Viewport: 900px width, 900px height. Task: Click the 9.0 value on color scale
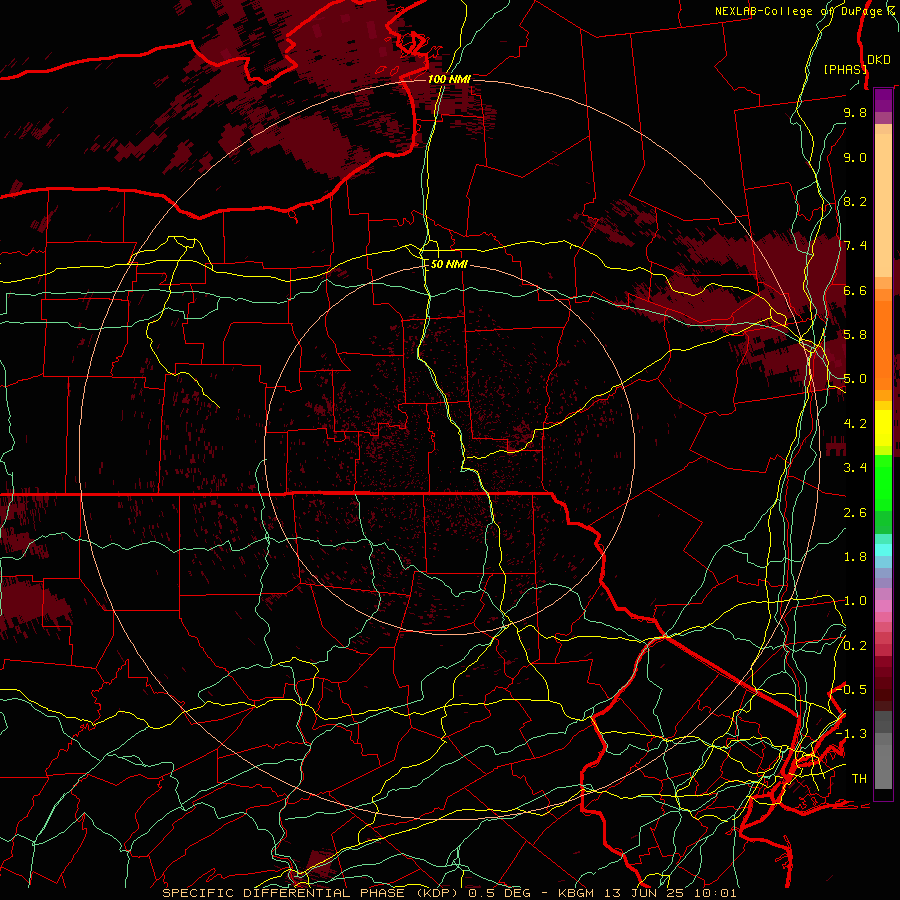coord(855,157)
